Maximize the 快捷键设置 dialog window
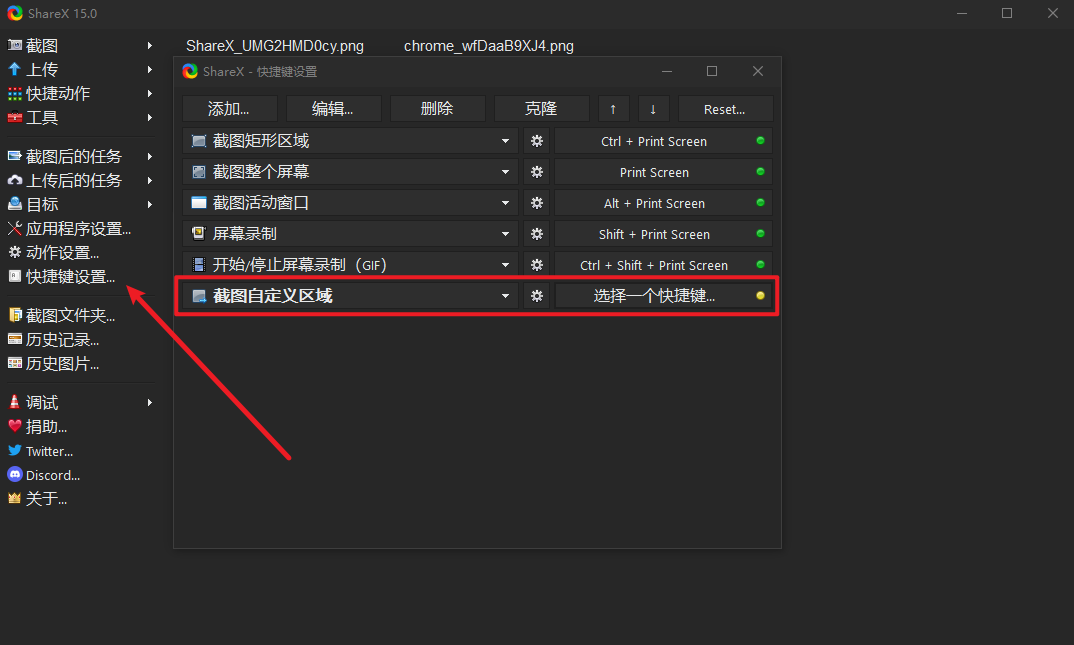 [712, 71]
